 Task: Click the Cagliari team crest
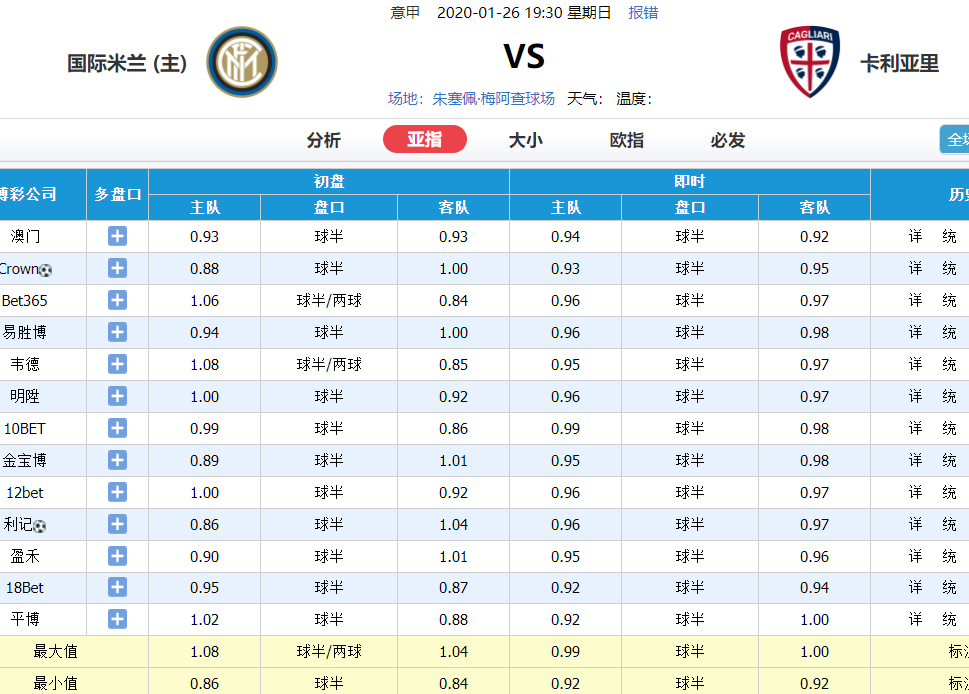coord(810,62)
